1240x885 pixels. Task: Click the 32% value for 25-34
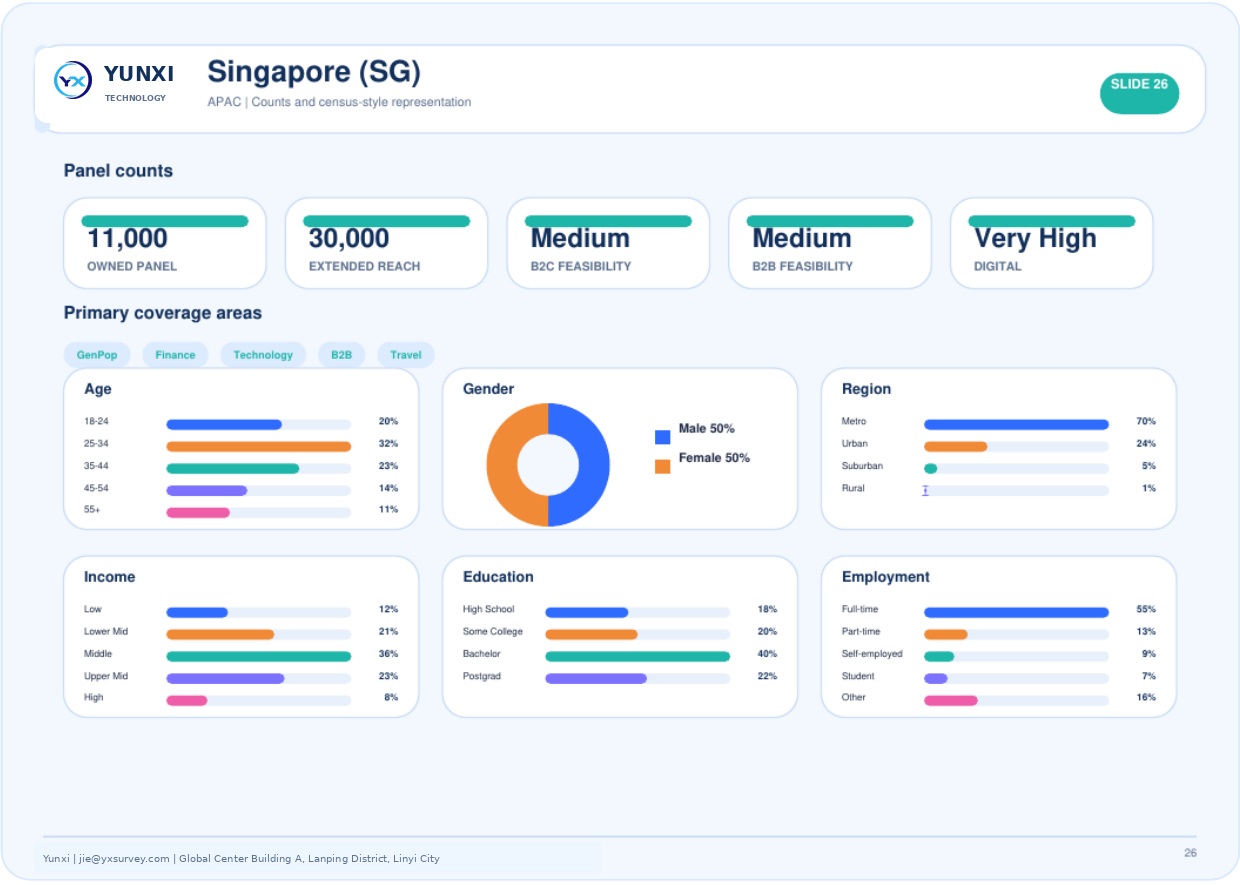(388, 444)
